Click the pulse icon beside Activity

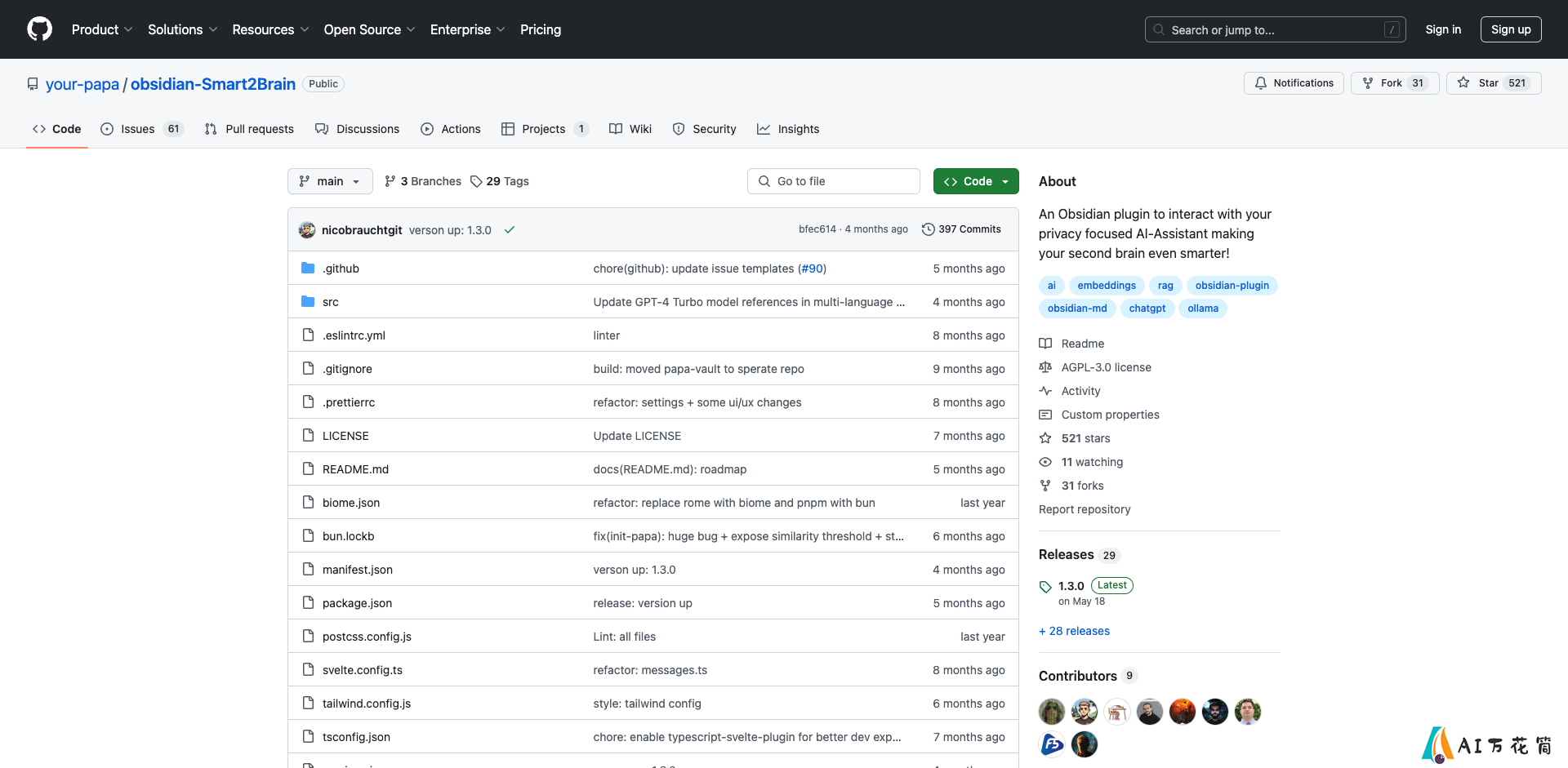click(1045, 391)
